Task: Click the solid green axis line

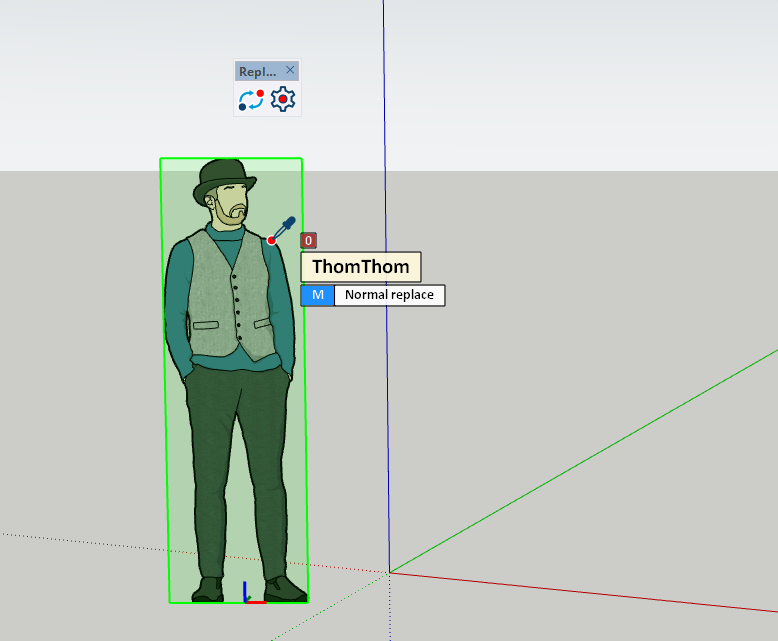Action: pyautogui.click(x=600, y=450)
